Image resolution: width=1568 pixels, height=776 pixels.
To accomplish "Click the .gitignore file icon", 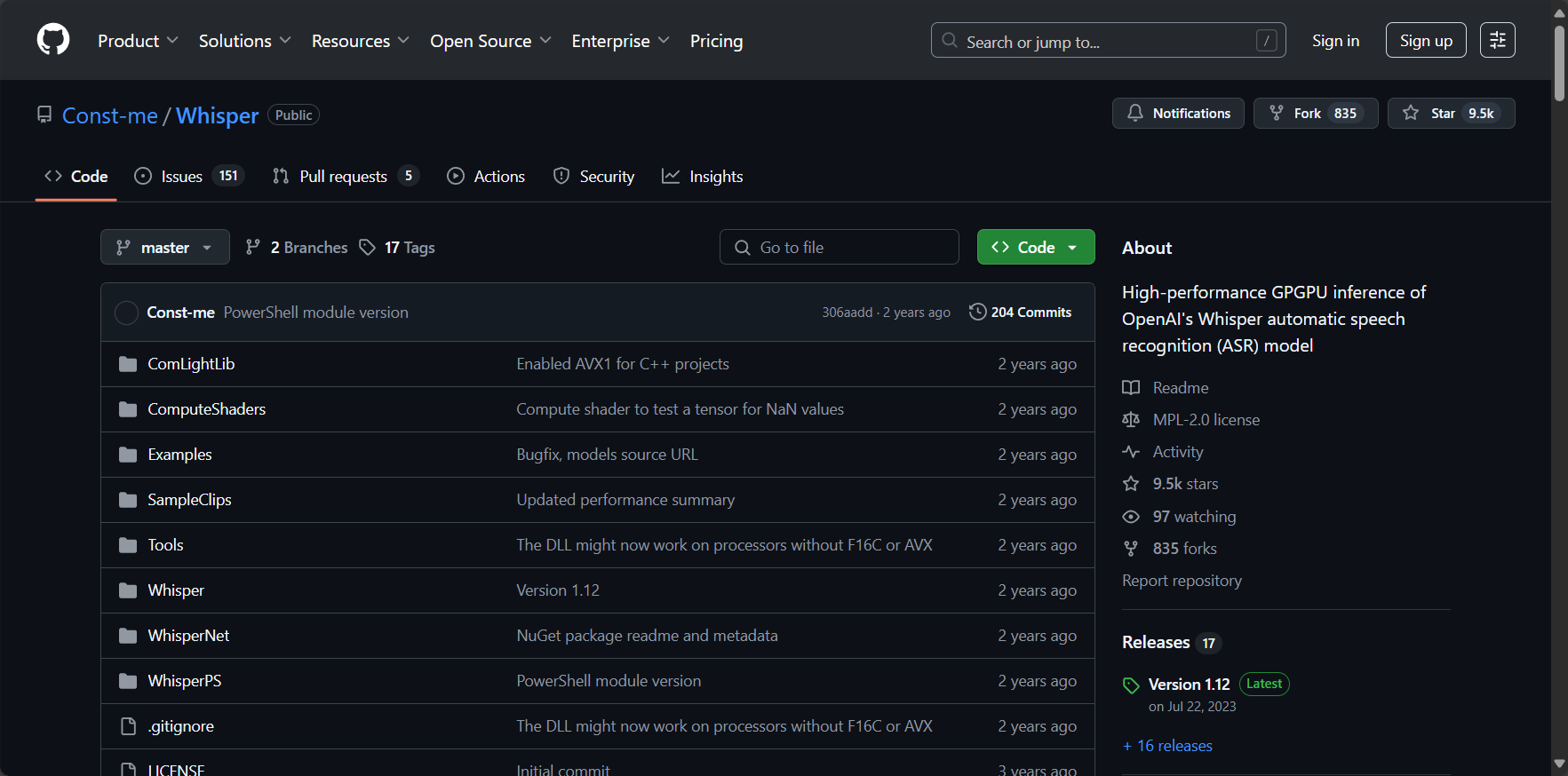I will [x=128, y=726].
